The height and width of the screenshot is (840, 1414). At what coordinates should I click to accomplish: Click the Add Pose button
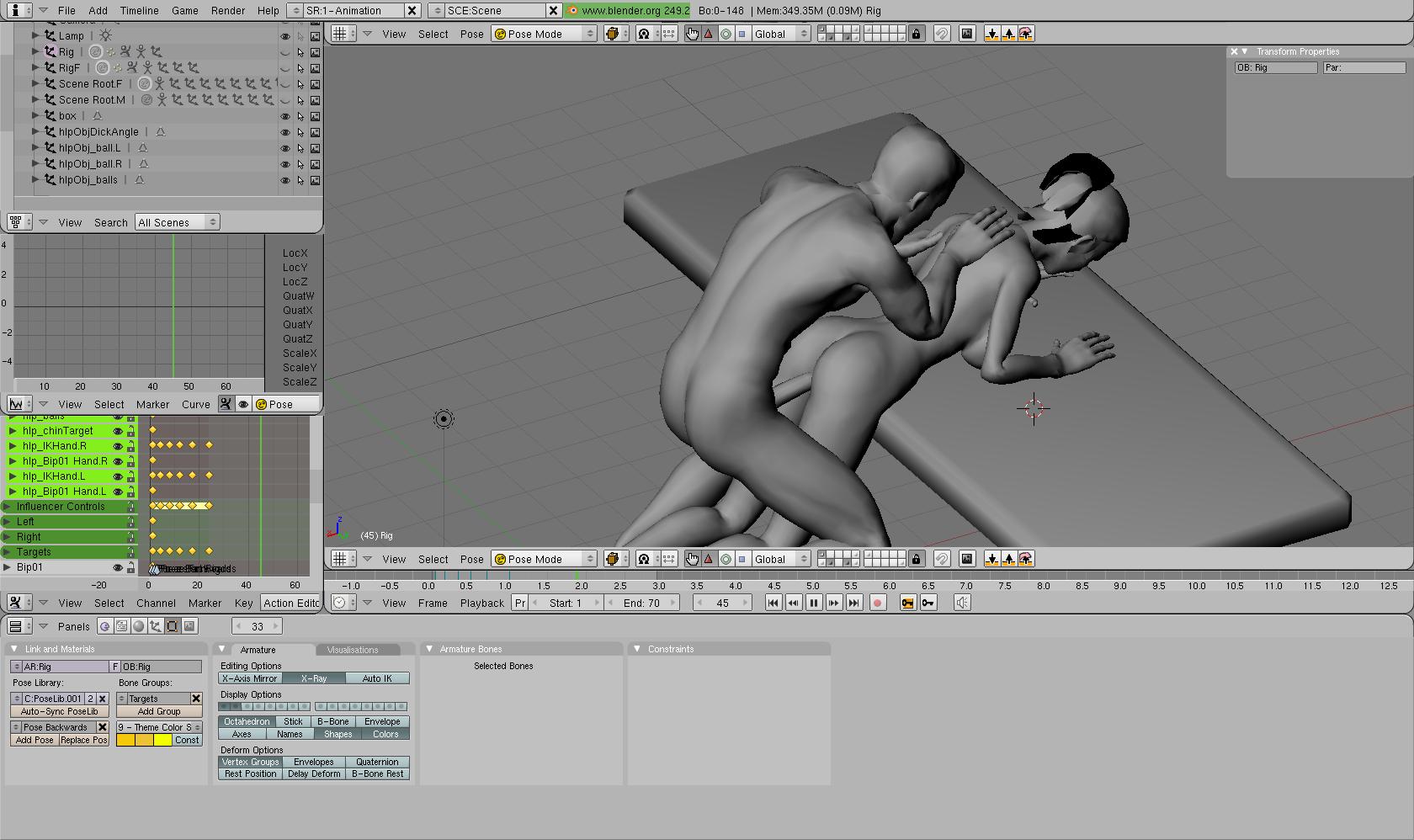35,741
